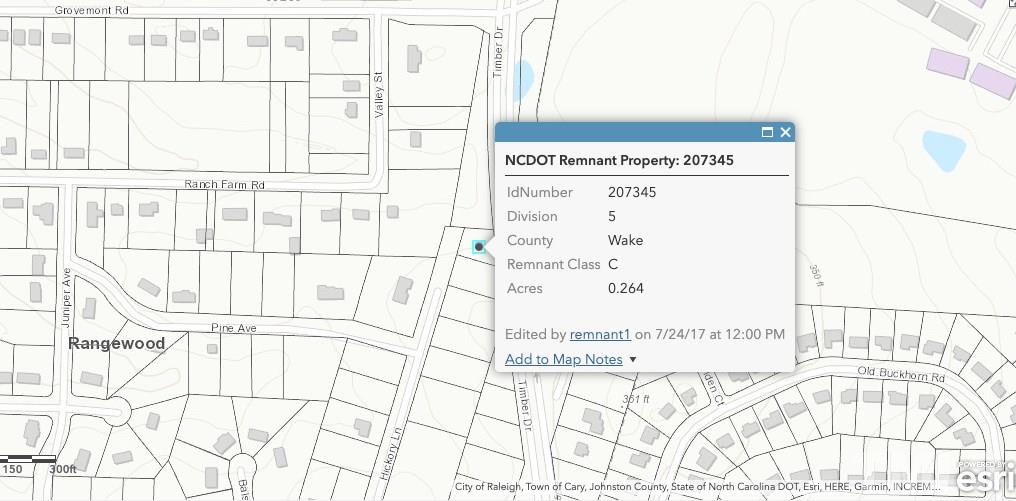Select the highlighted remnant property point marker
This screenshot has width=1016, height=501.
(x=479, y=246)
